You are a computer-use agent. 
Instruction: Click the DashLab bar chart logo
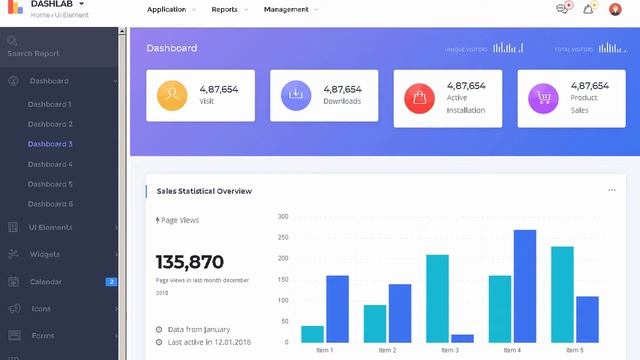[x=15, y=7]
